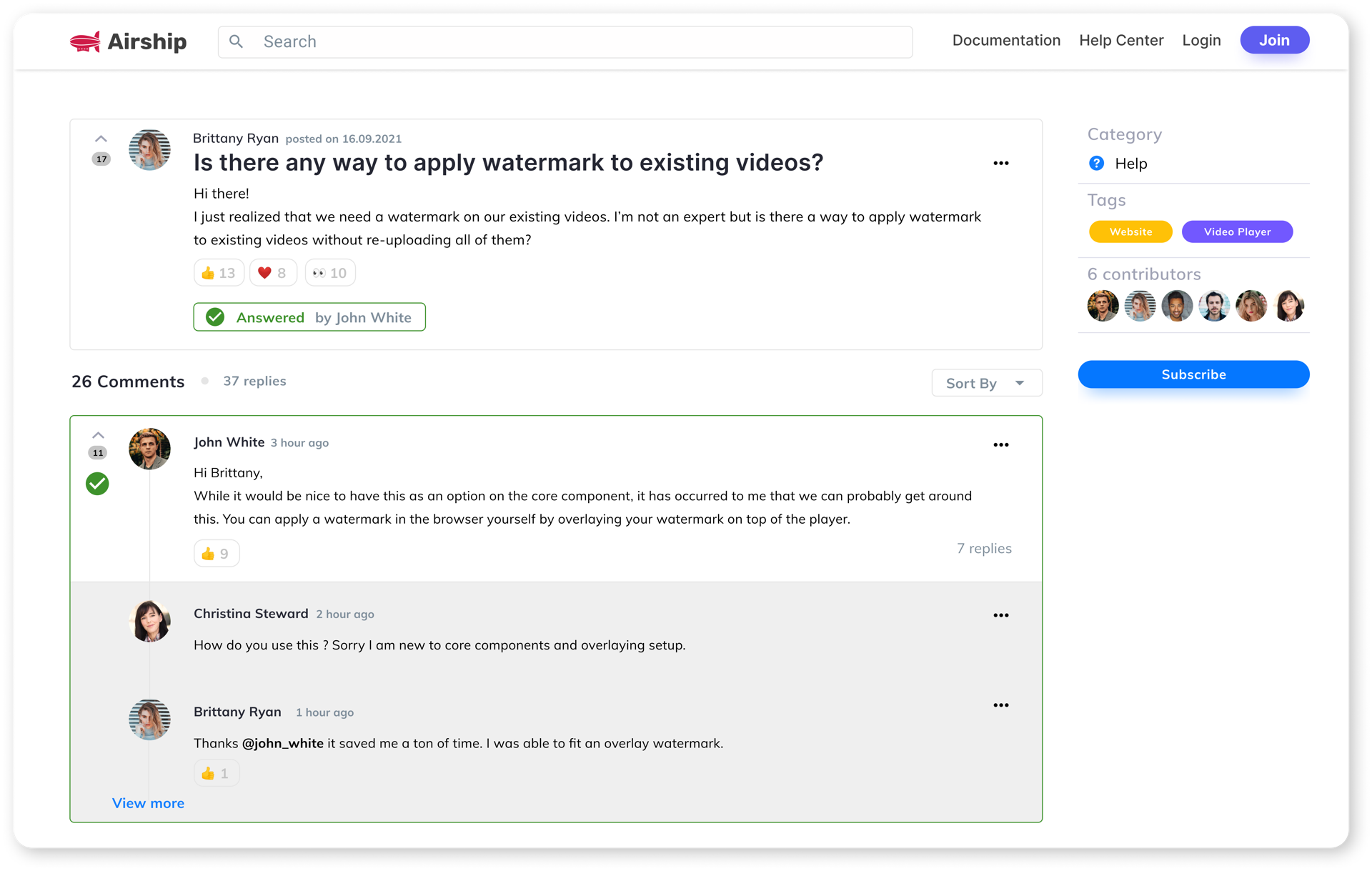Image resolution: width=1372 pixels, height=871 pixels.
Task: Open the question's three-dot options menu
Action: click(1000, 164)
